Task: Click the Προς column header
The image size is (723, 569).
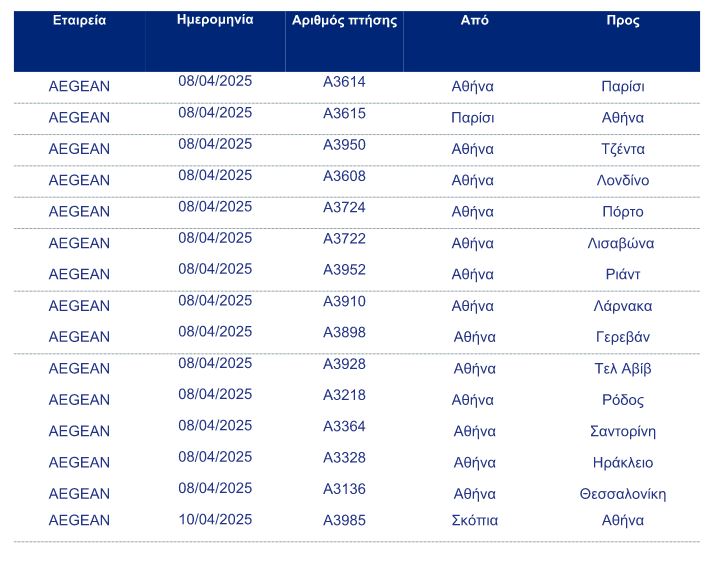Action: click(x=623, y=21)
